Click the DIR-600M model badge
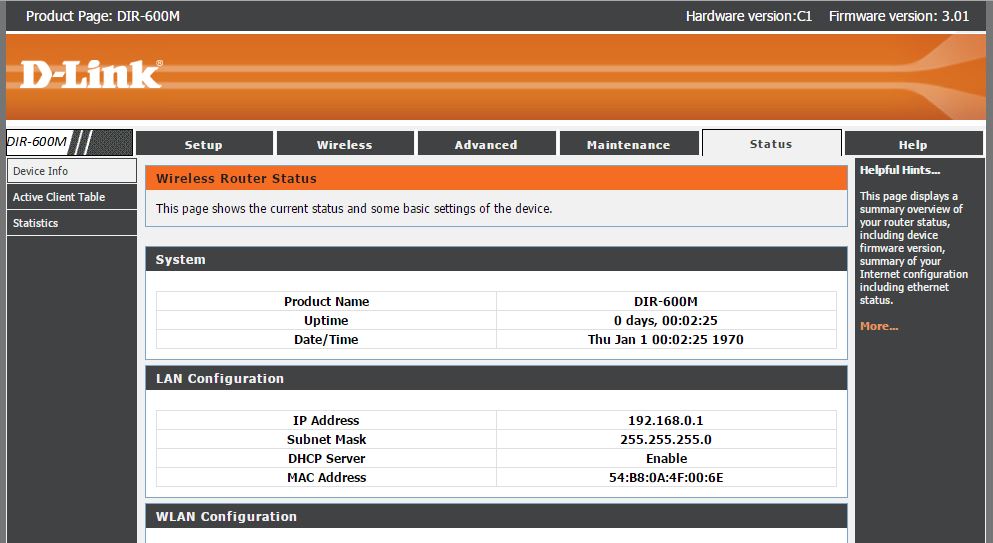 (70, 142)
